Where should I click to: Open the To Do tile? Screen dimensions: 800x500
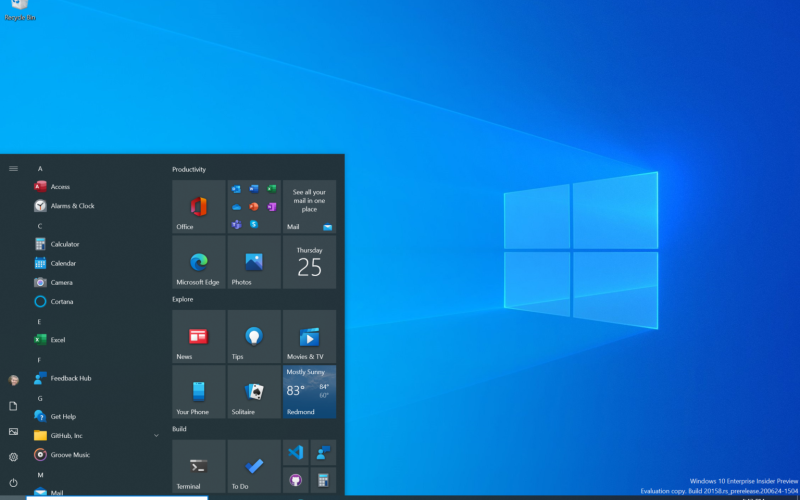[254, 466]
